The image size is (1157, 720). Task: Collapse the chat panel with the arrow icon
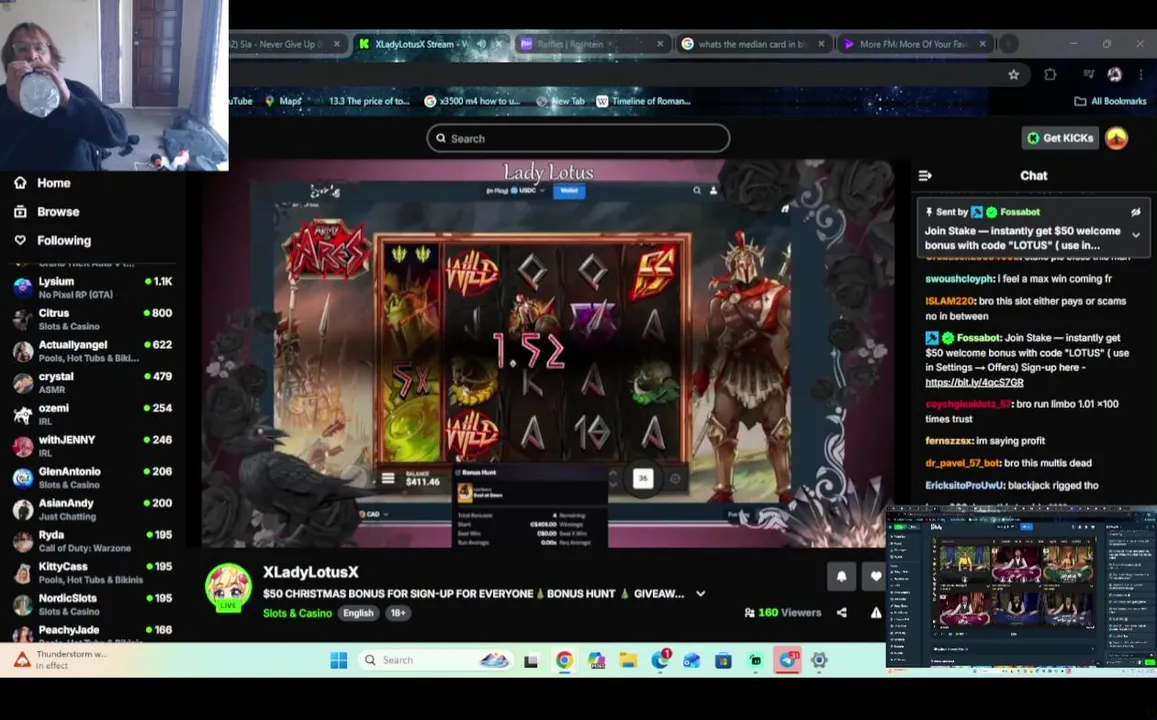925,176
